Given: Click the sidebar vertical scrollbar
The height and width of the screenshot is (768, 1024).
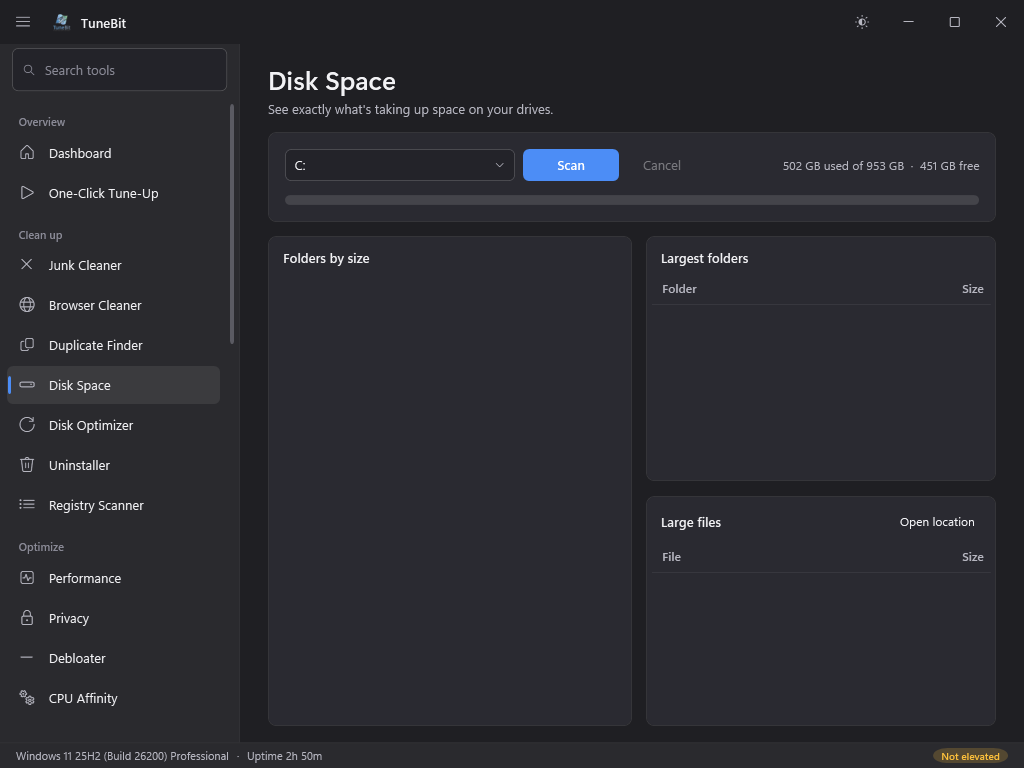Looking at the screenshot, I should (232, 223).
